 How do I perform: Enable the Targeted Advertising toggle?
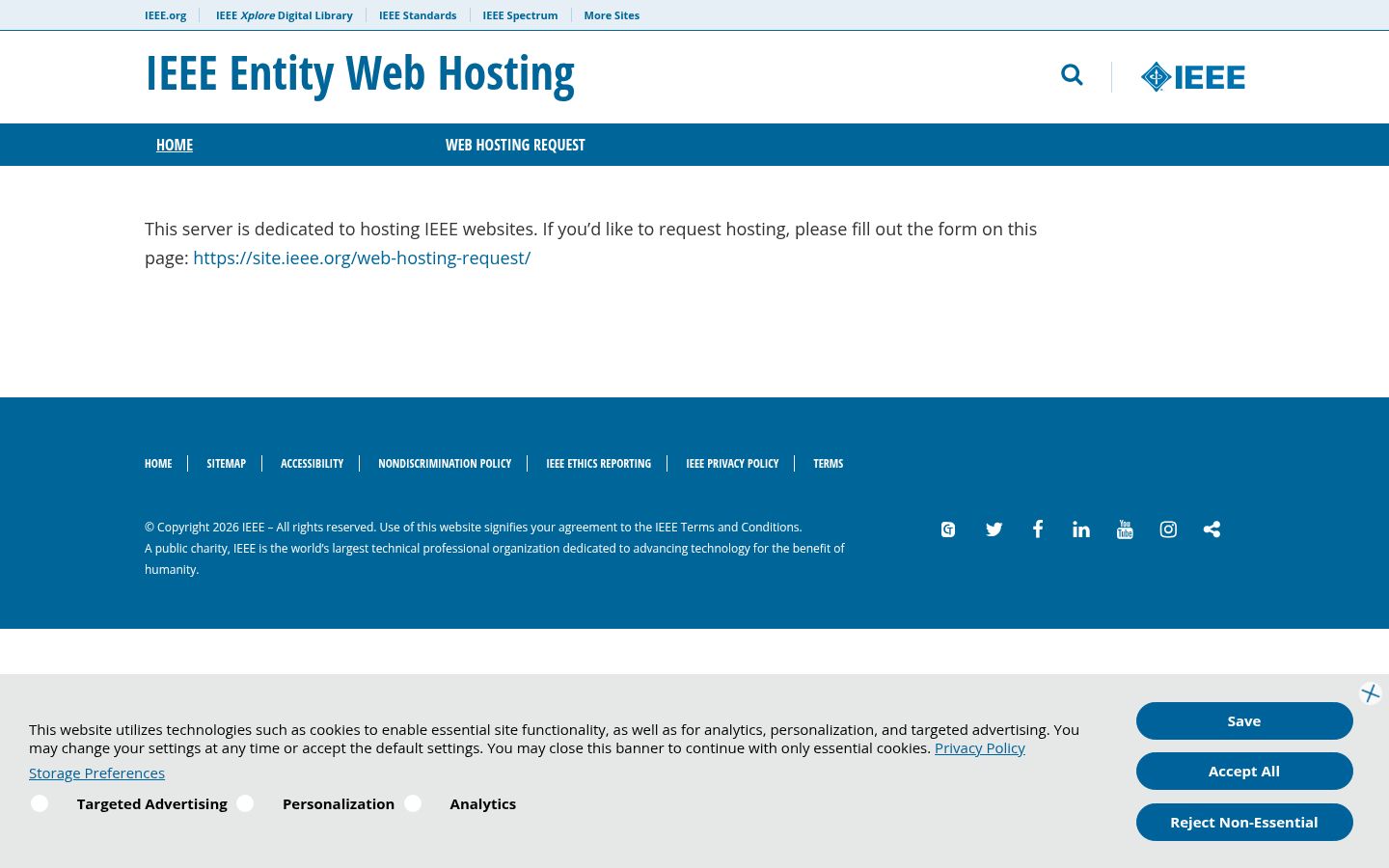click(x=40, y=803)
